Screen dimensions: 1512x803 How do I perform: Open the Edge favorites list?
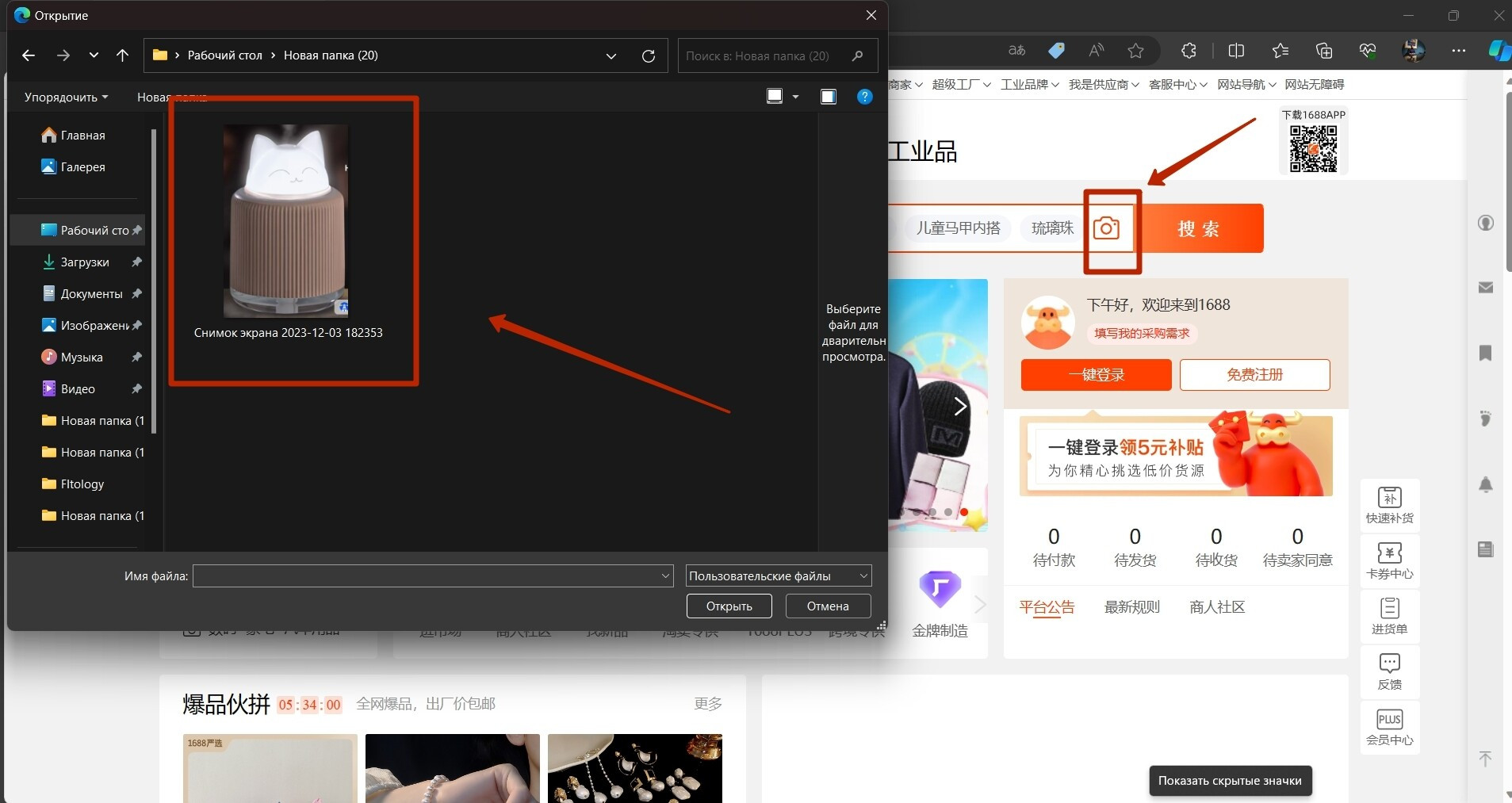pyautogui.click(x=1280, y=51)
